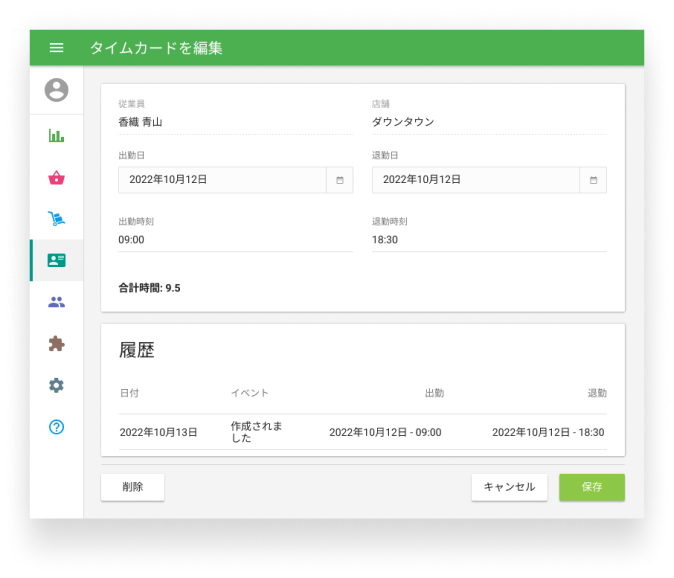Open the pink shopping basket icon
Image resolution: width=674 pixels, height=578 pixels.
click(56, 177)
